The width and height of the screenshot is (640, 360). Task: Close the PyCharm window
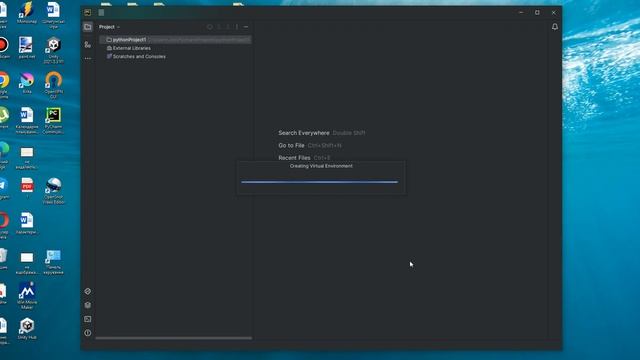point(553,13)
